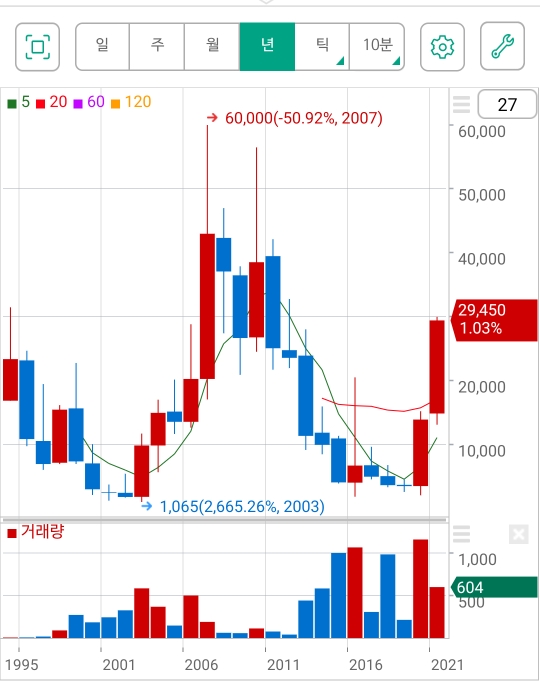Select the tallest red volume bar of 2020
Screen dimensions: 540x684
[x=420, y=589]
